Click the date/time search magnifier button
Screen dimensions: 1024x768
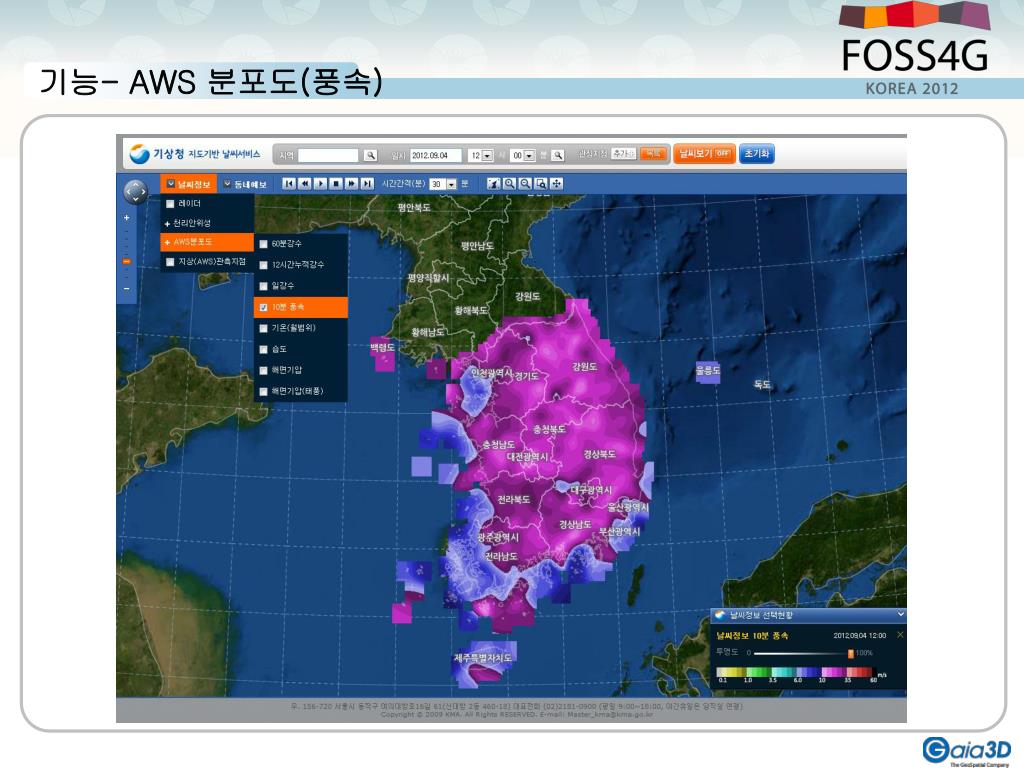pyautogui.click(x=557, y=155)
